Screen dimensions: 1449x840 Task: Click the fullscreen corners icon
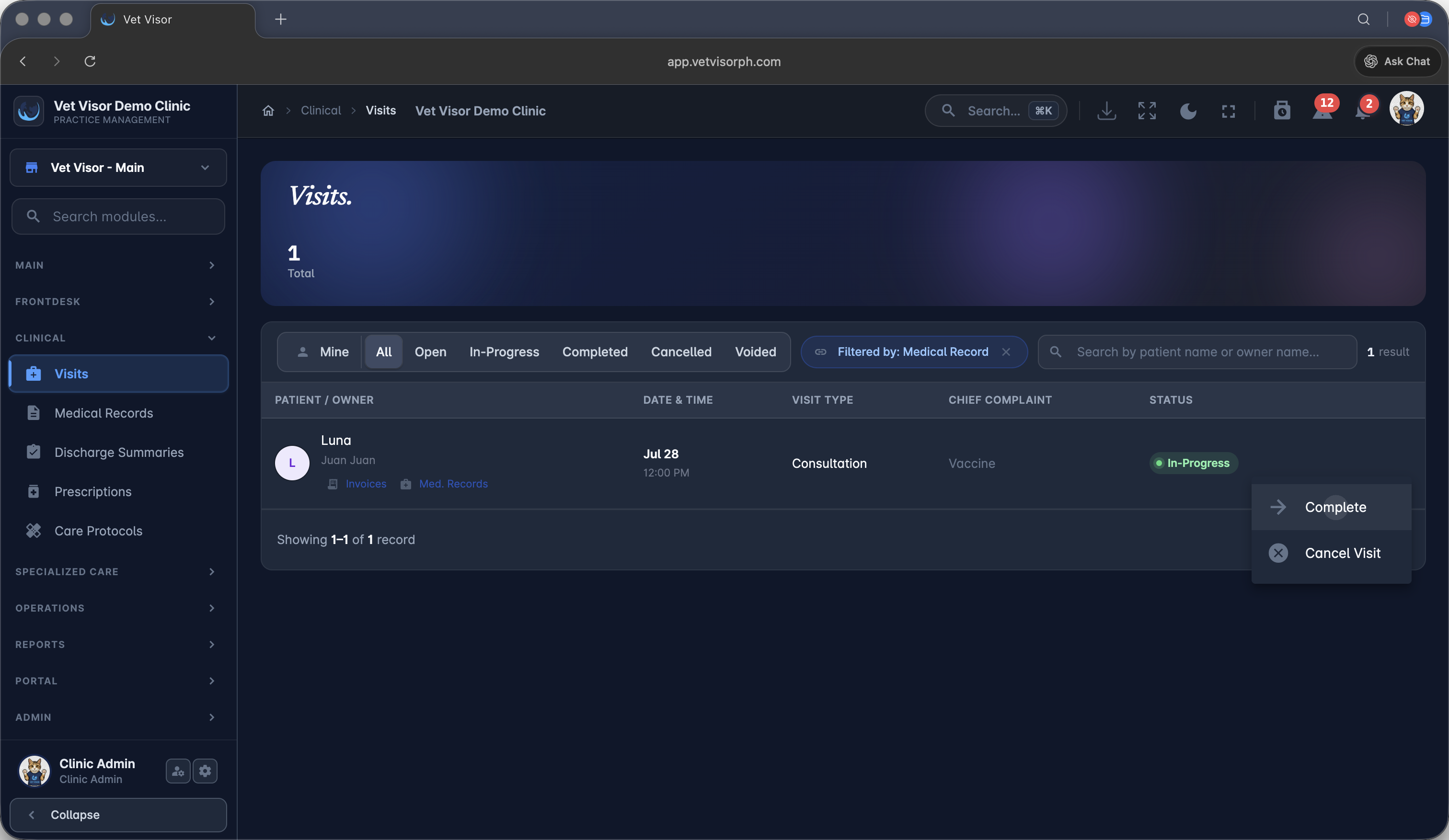1228,111
